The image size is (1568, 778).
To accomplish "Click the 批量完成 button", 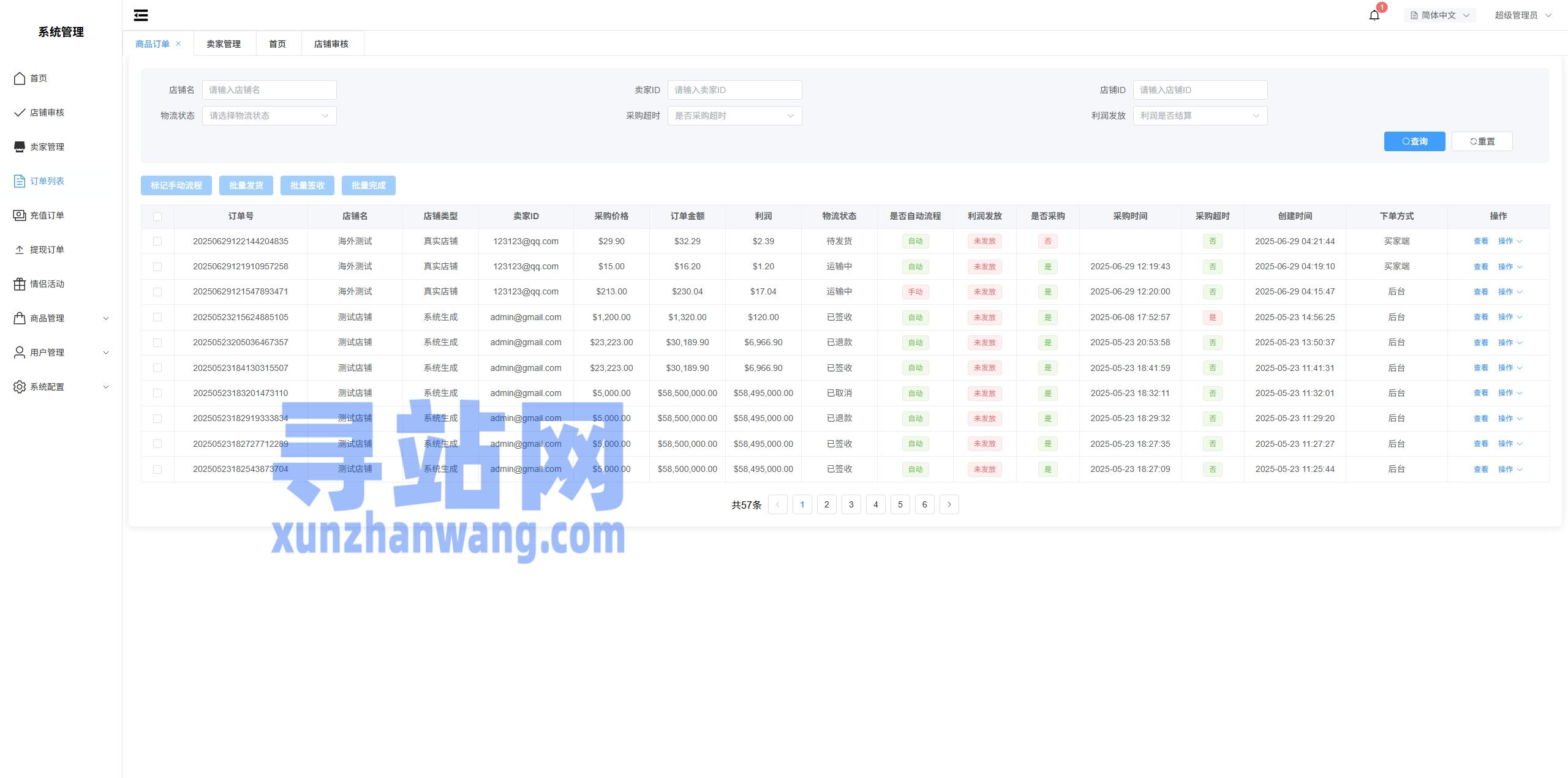I will tap(369, 185).
